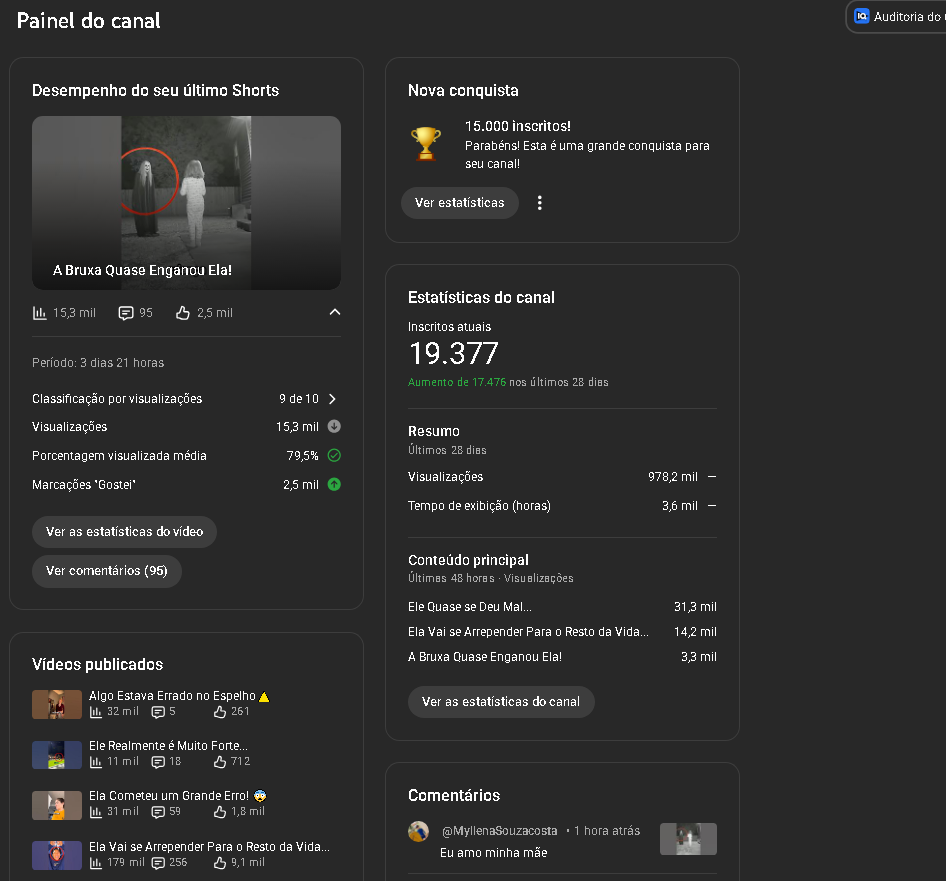The width and height of the screenshot is (946, 881).
Task: Click the gray down arrow beside Visualizações
Action: (x=334, y=427)
